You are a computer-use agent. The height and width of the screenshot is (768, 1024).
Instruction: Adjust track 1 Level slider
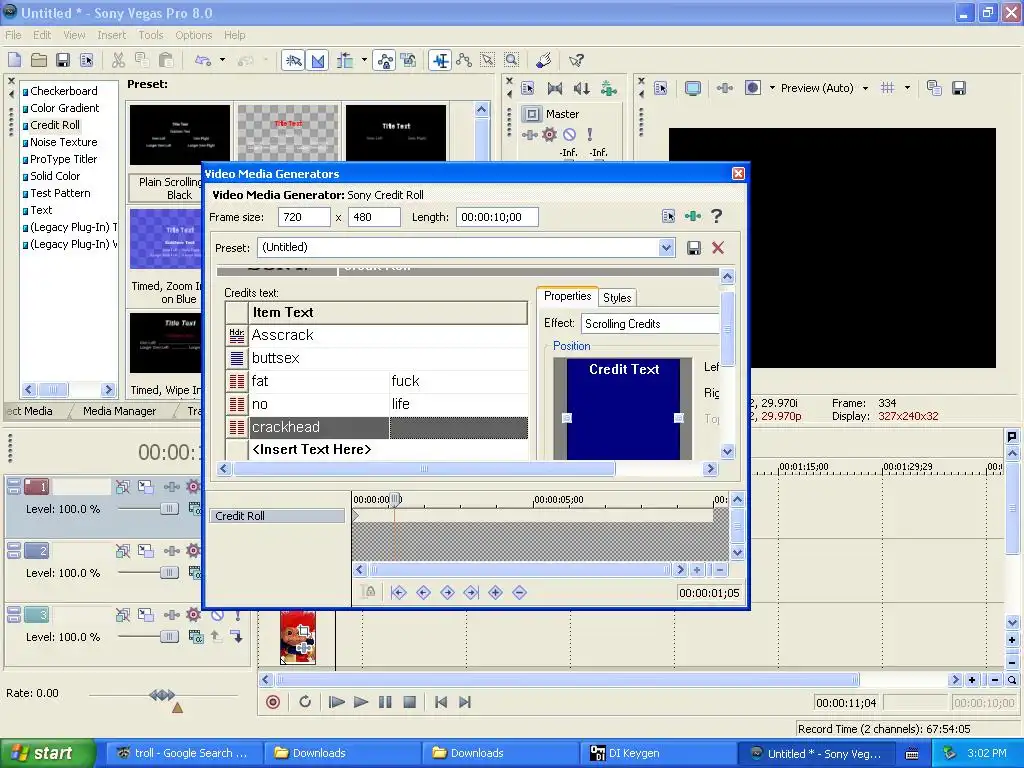[169, 509]
